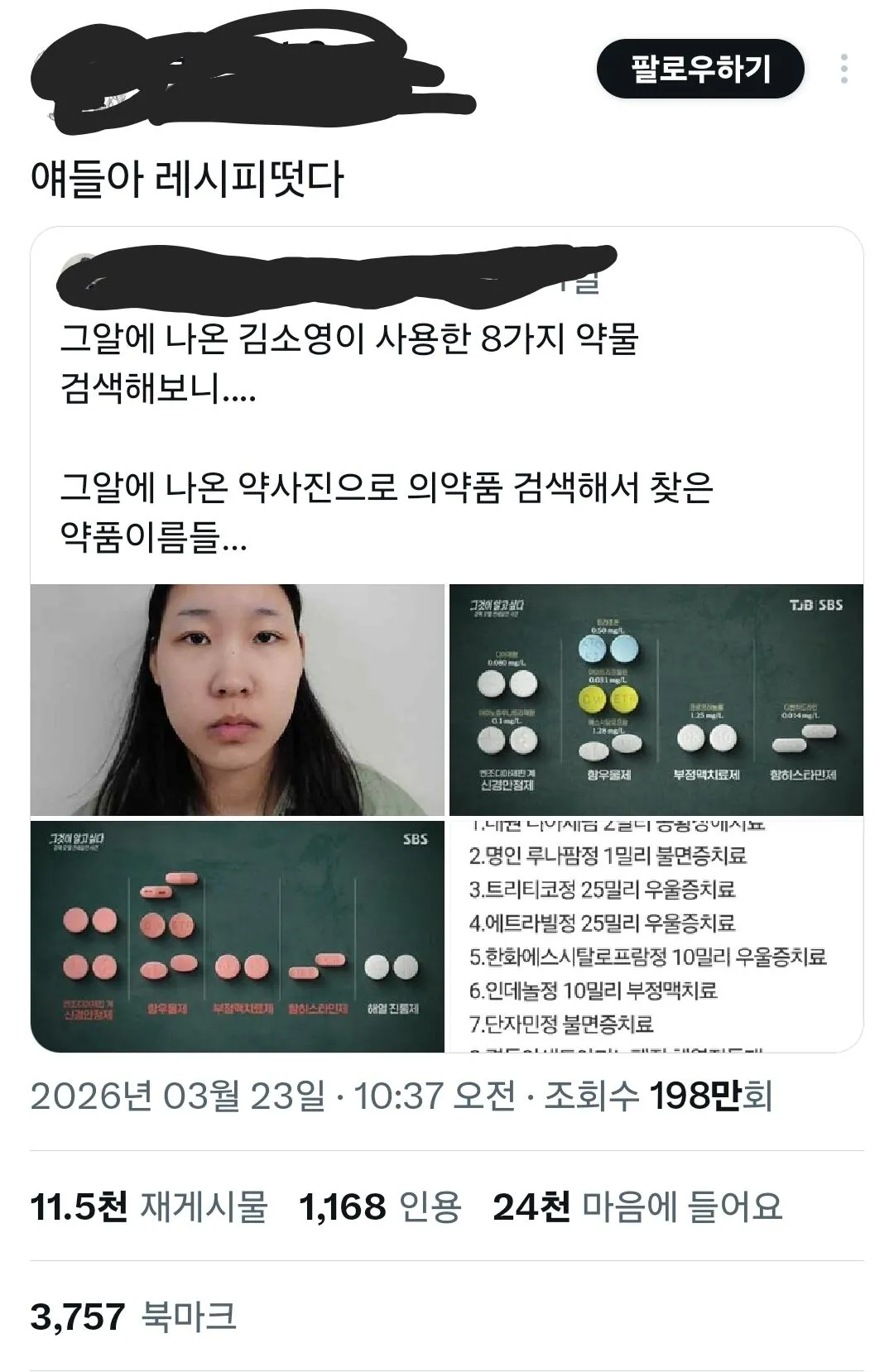This screenshot has width=894, height=1372.
Task: Click the line 6.인데놀정 10밀리 부정맥치료
Action: pyautogui.click(x=593, y=991)
